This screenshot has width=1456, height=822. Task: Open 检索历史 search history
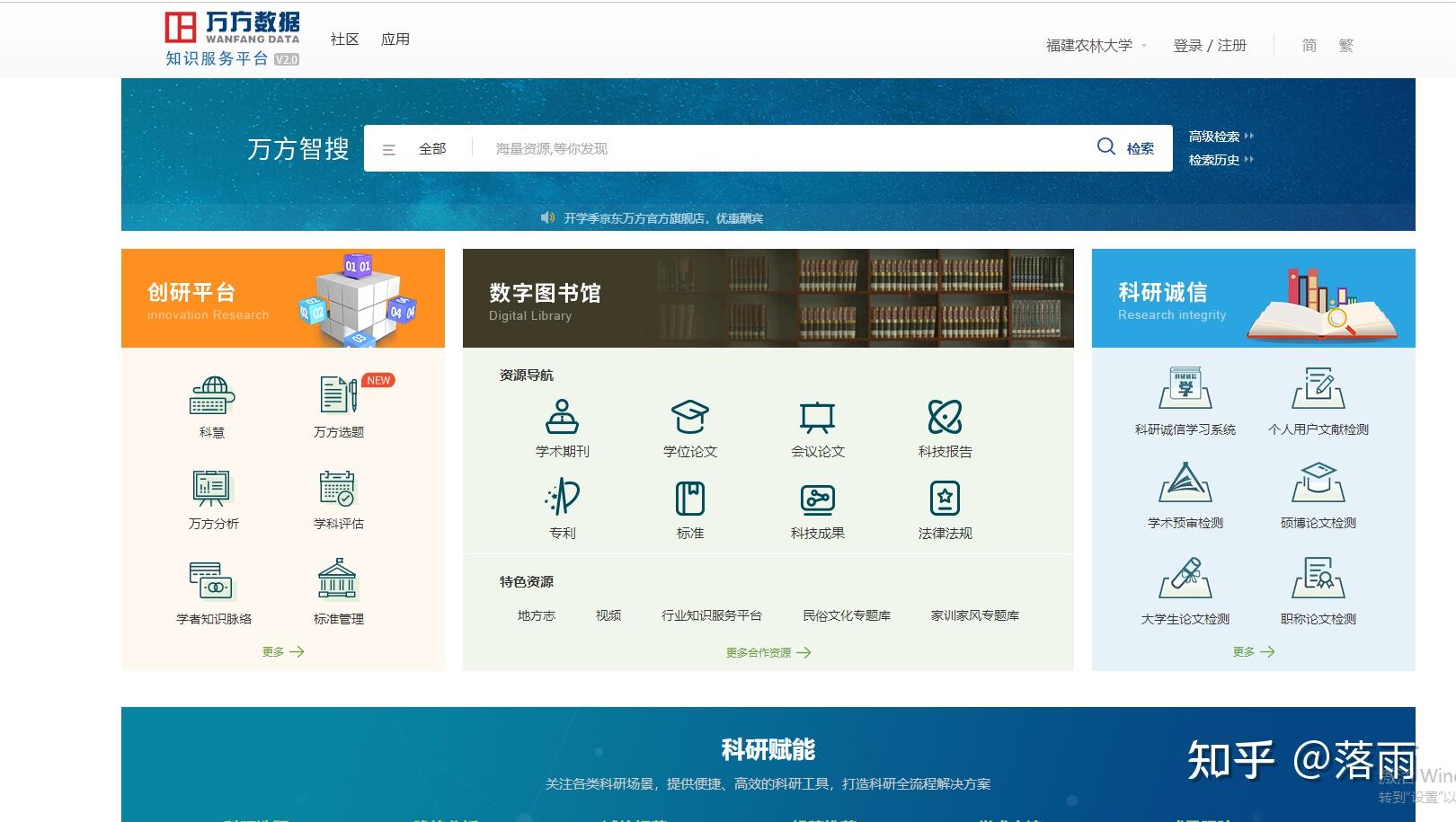coord(1221,160)
